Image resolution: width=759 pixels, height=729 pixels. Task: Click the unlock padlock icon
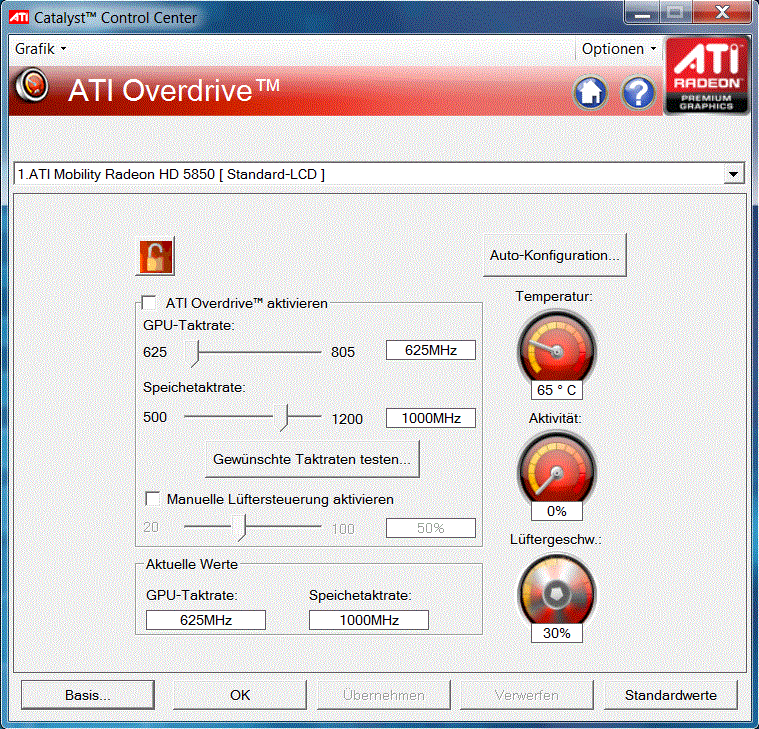(x=155, y=257)
